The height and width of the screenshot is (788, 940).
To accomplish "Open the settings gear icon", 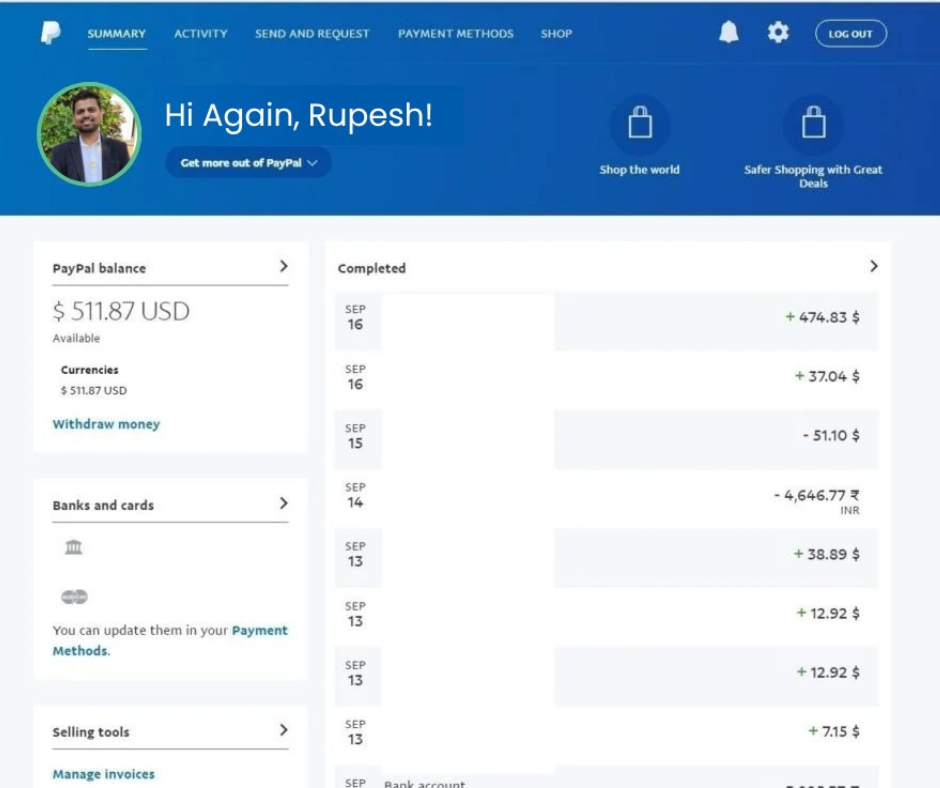I will [778, 32].
